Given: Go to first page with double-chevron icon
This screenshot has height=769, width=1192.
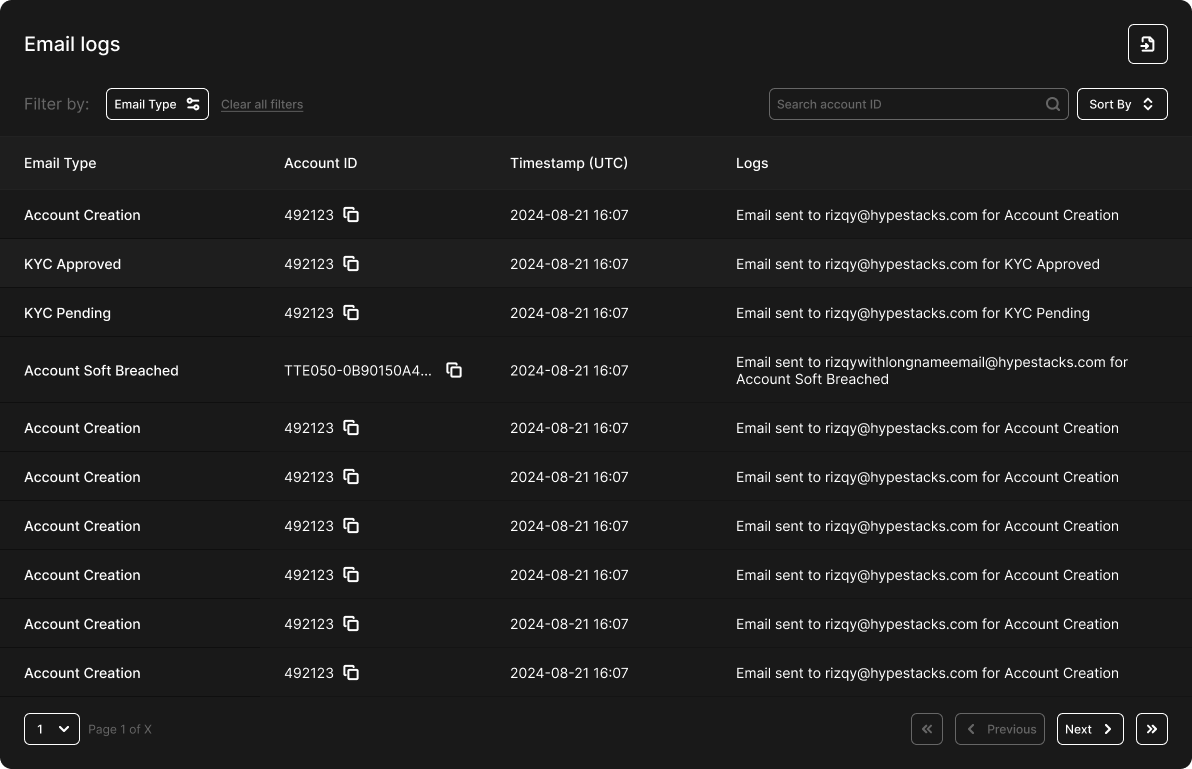Looking at the screenshot, I should pyautogui.click(x=927, y=729).
